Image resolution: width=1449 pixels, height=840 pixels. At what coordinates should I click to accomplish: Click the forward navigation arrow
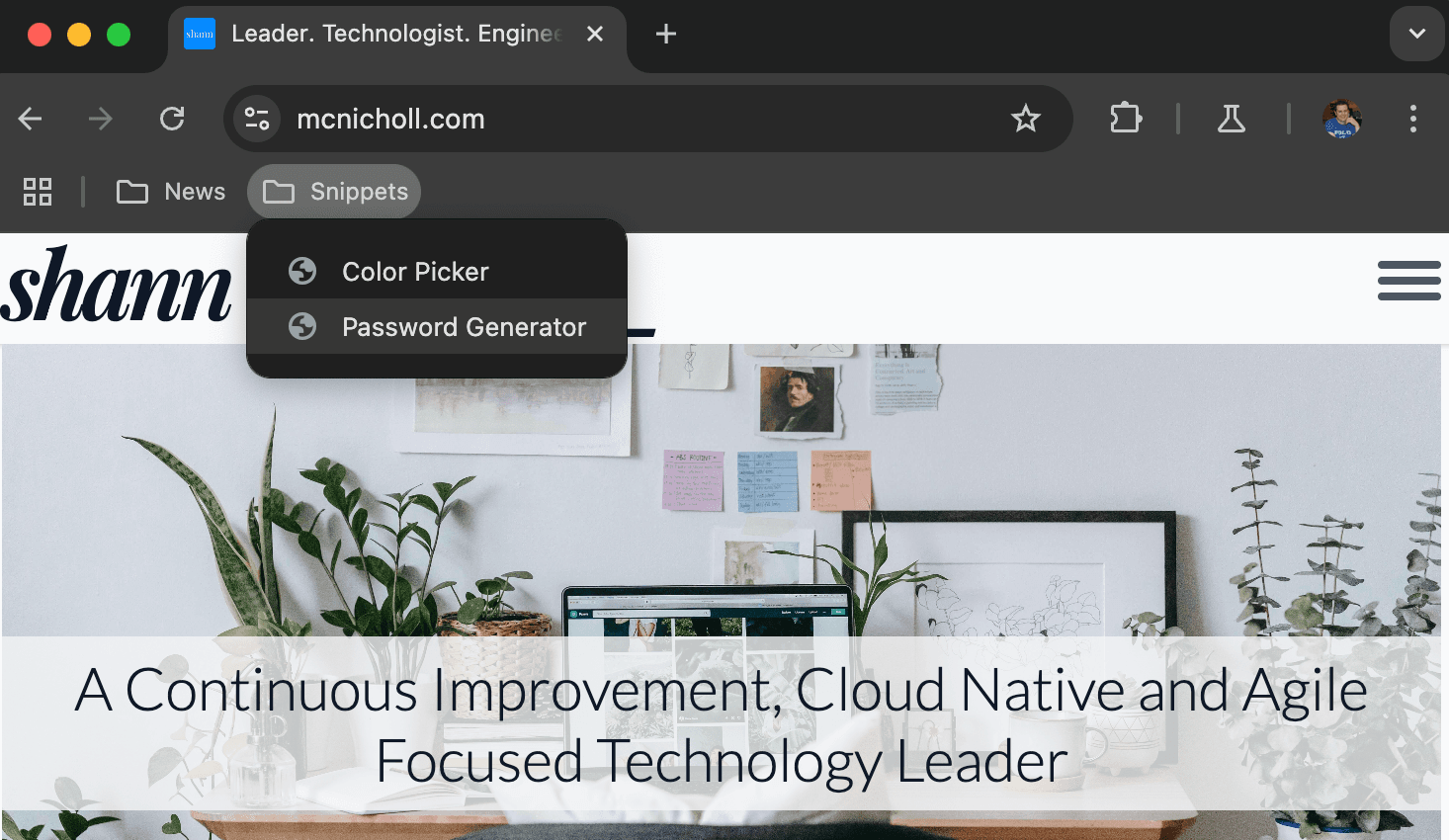click(x=100, y=120)
